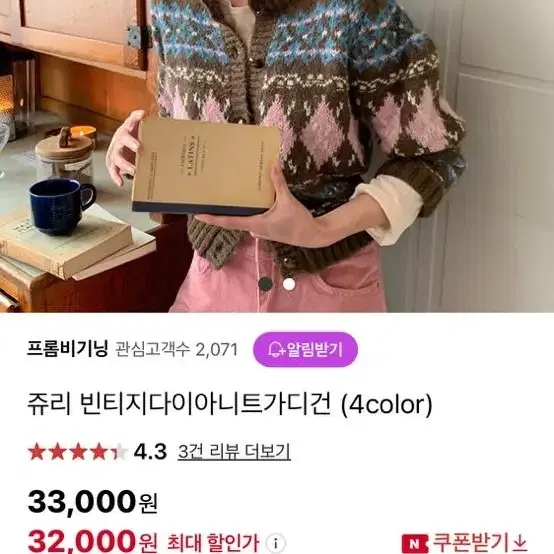This screenshot has height=554, width=554.
Task: Tap the red 32,000원 discounted price
Action: (x=93, y=542)
